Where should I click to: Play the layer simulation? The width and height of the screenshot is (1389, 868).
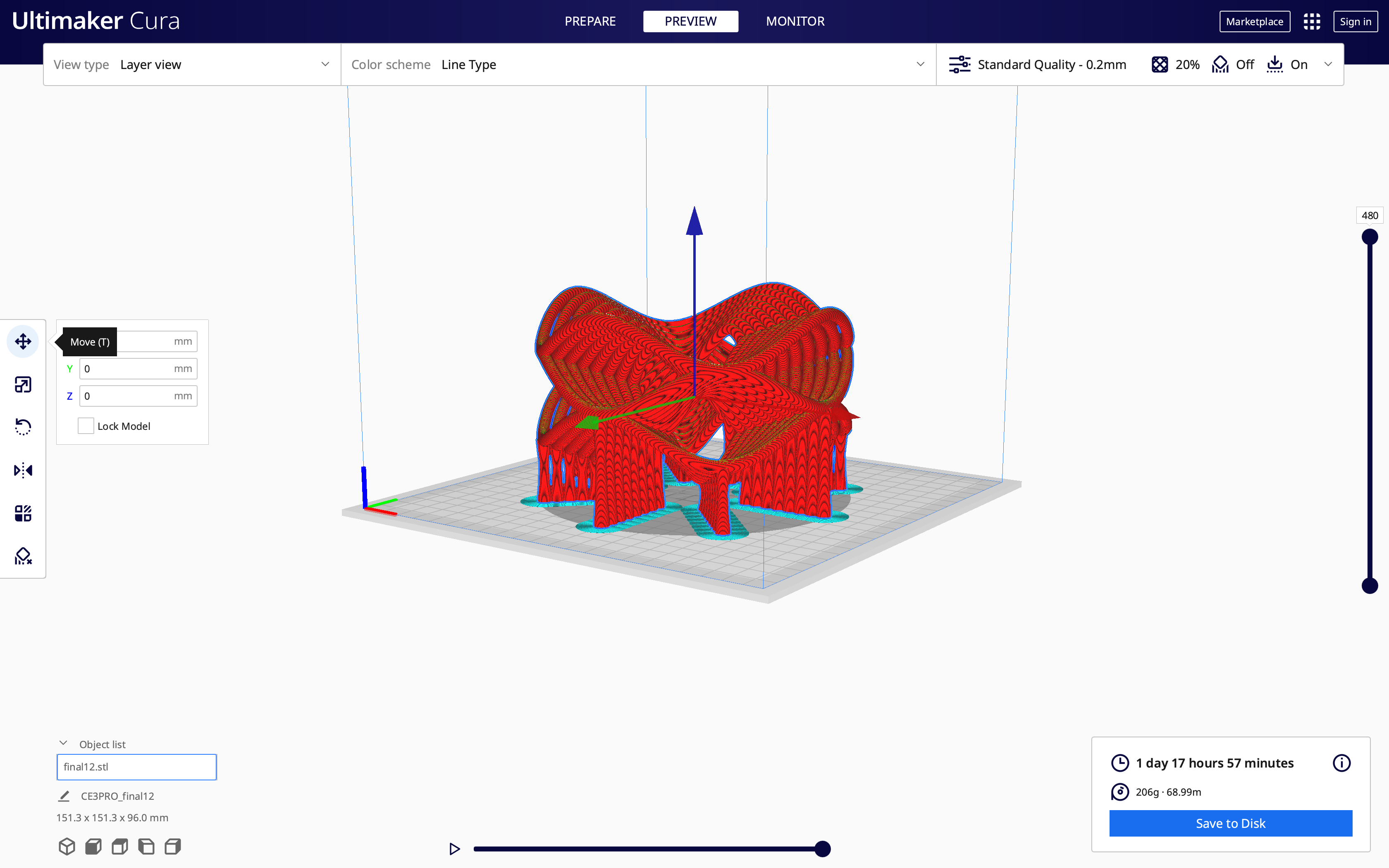(x=455, y=849)
